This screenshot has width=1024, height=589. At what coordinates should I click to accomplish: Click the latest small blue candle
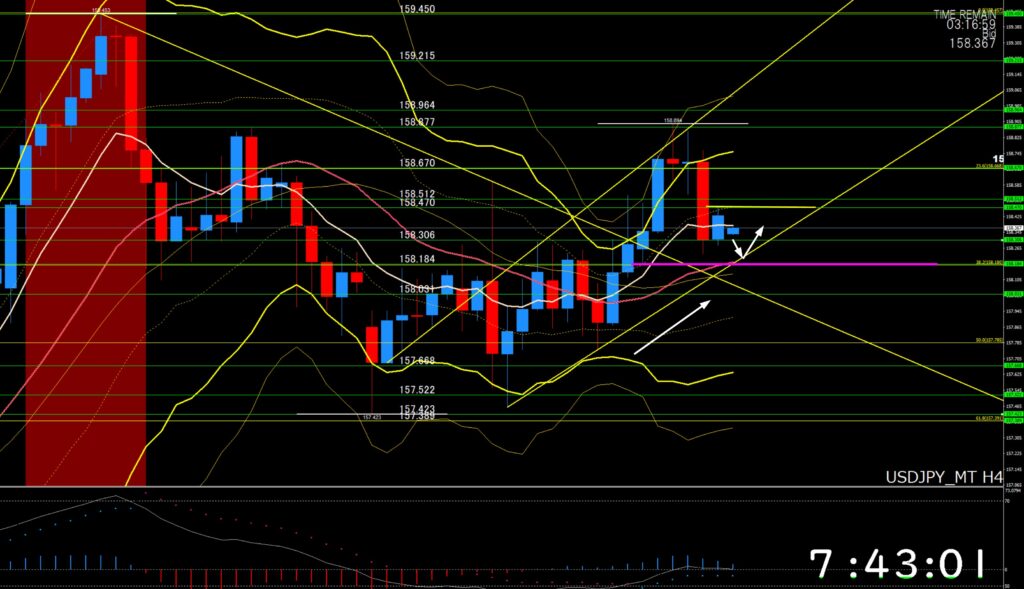(x=733, y=231)
